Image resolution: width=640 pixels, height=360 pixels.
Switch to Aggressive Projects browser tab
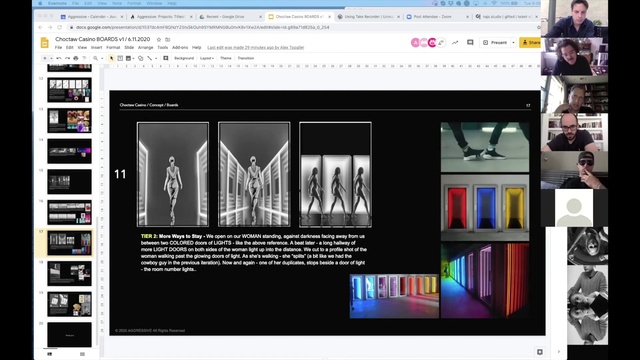click(x=161, y=17)
